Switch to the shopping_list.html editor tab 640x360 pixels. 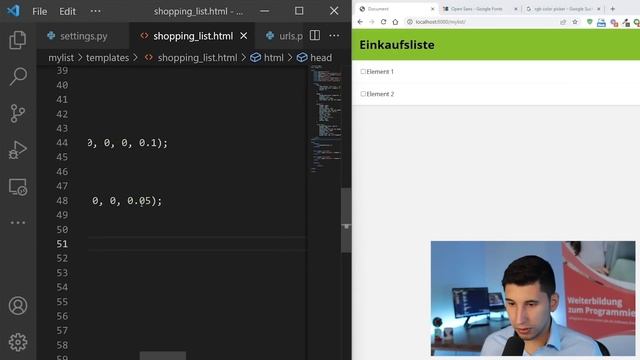[x=193, y=36]
